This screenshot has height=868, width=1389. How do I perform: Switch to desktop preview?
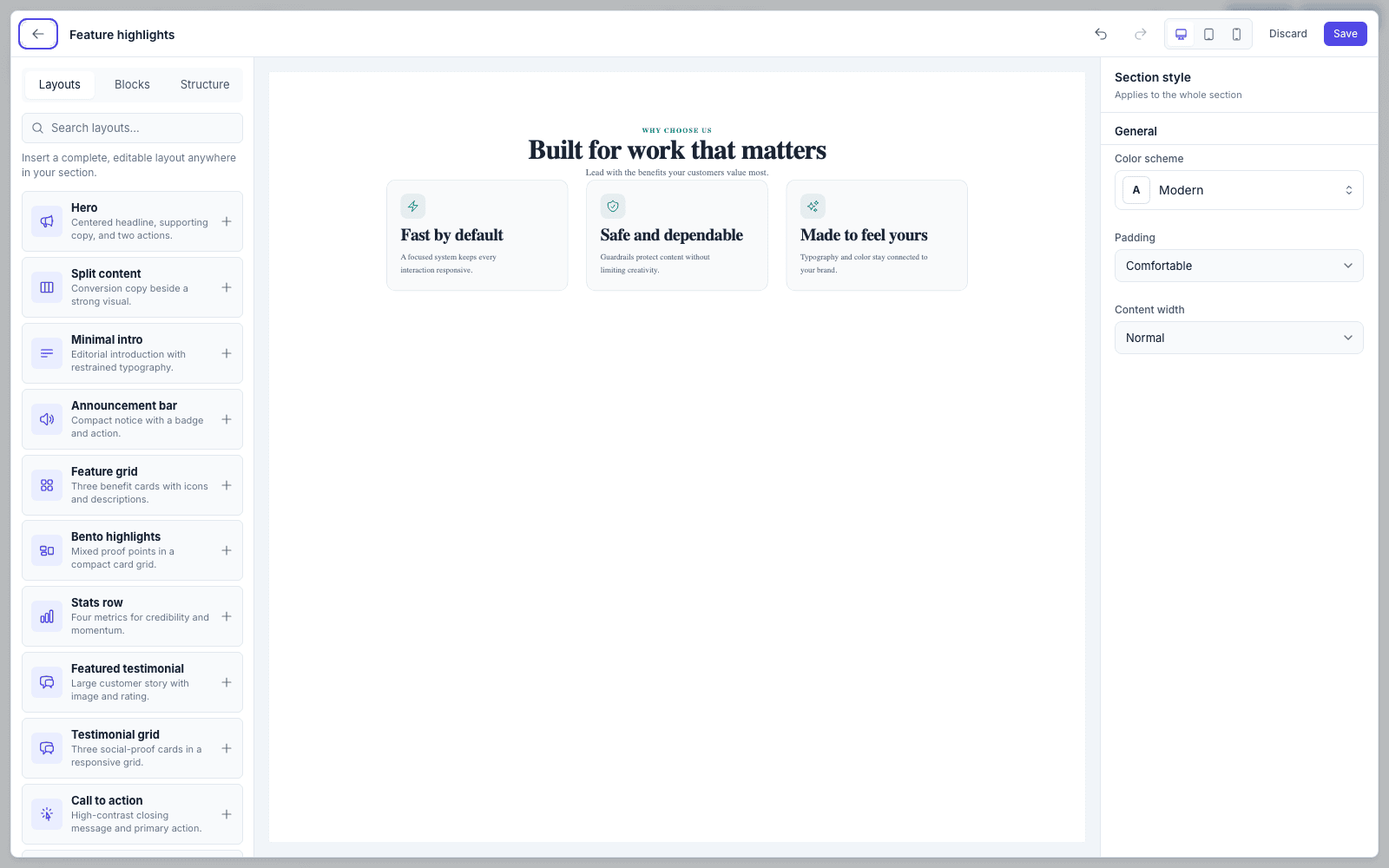point(1181,34)
